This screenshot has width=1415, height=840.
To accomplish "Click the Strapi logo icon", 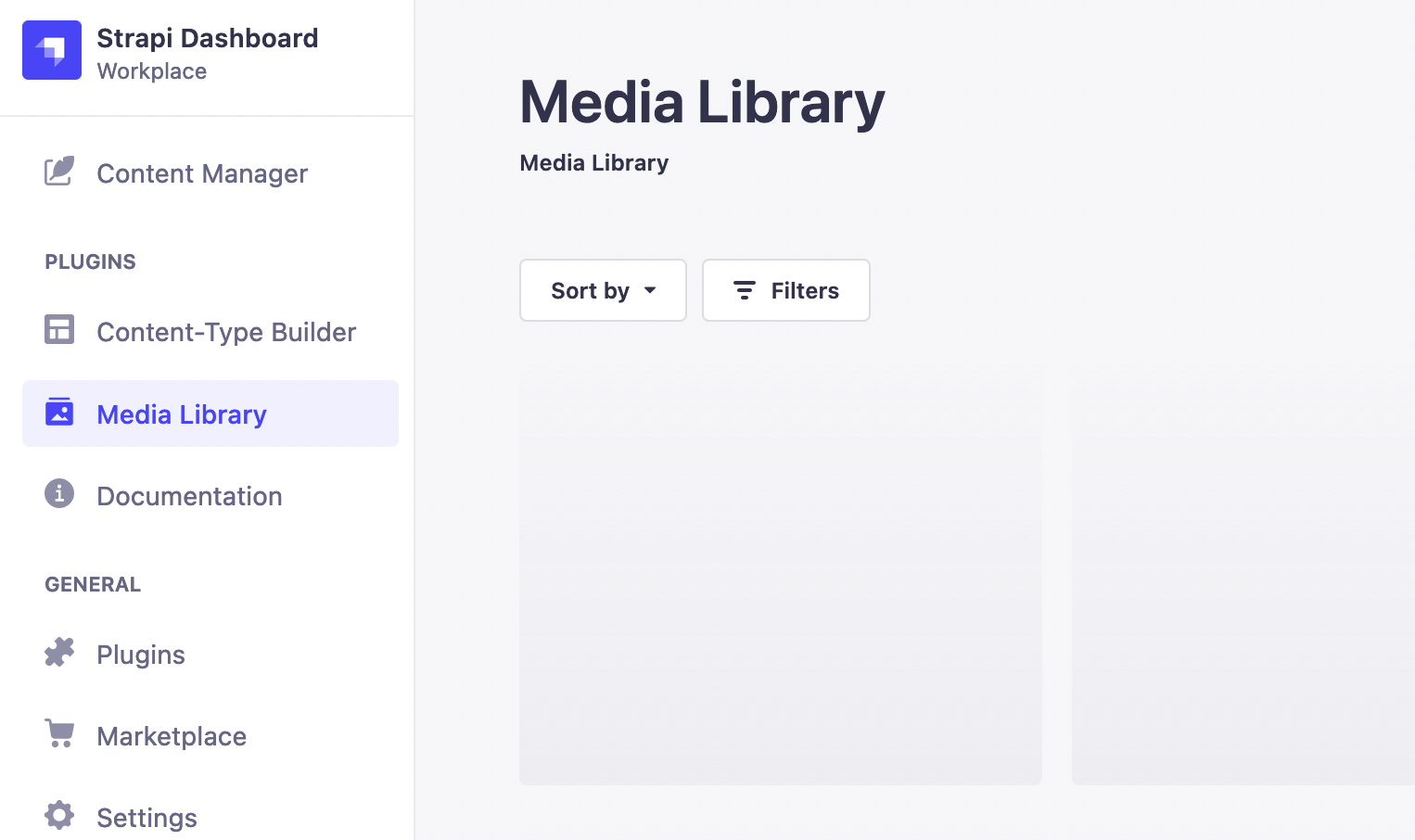I will (52, 50).
